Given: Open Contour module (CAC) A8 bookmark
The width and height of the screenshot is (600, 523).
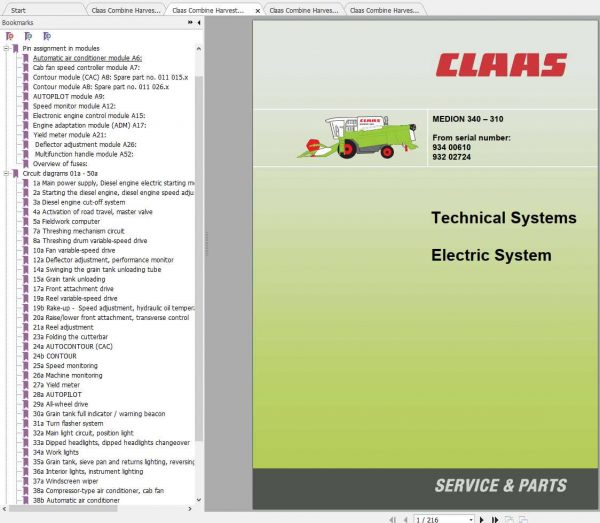Looking at the screenshot, I should coord(110,77).
